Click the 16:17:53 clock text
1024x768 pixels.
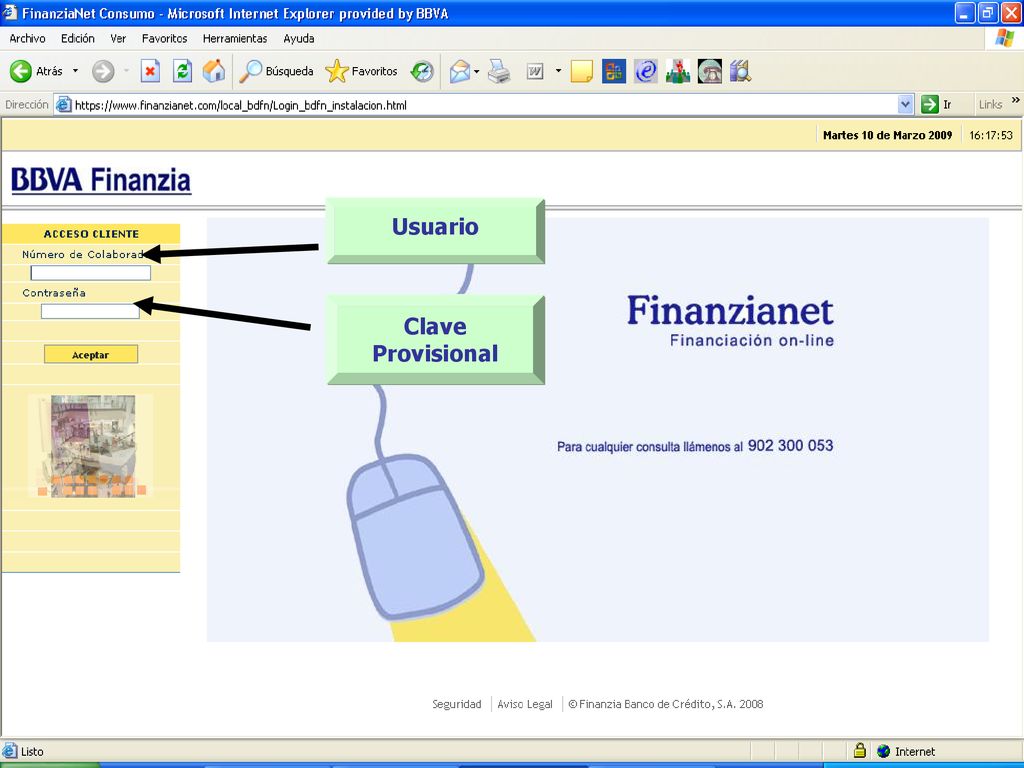pyautogui.click(x=991, y=135)
